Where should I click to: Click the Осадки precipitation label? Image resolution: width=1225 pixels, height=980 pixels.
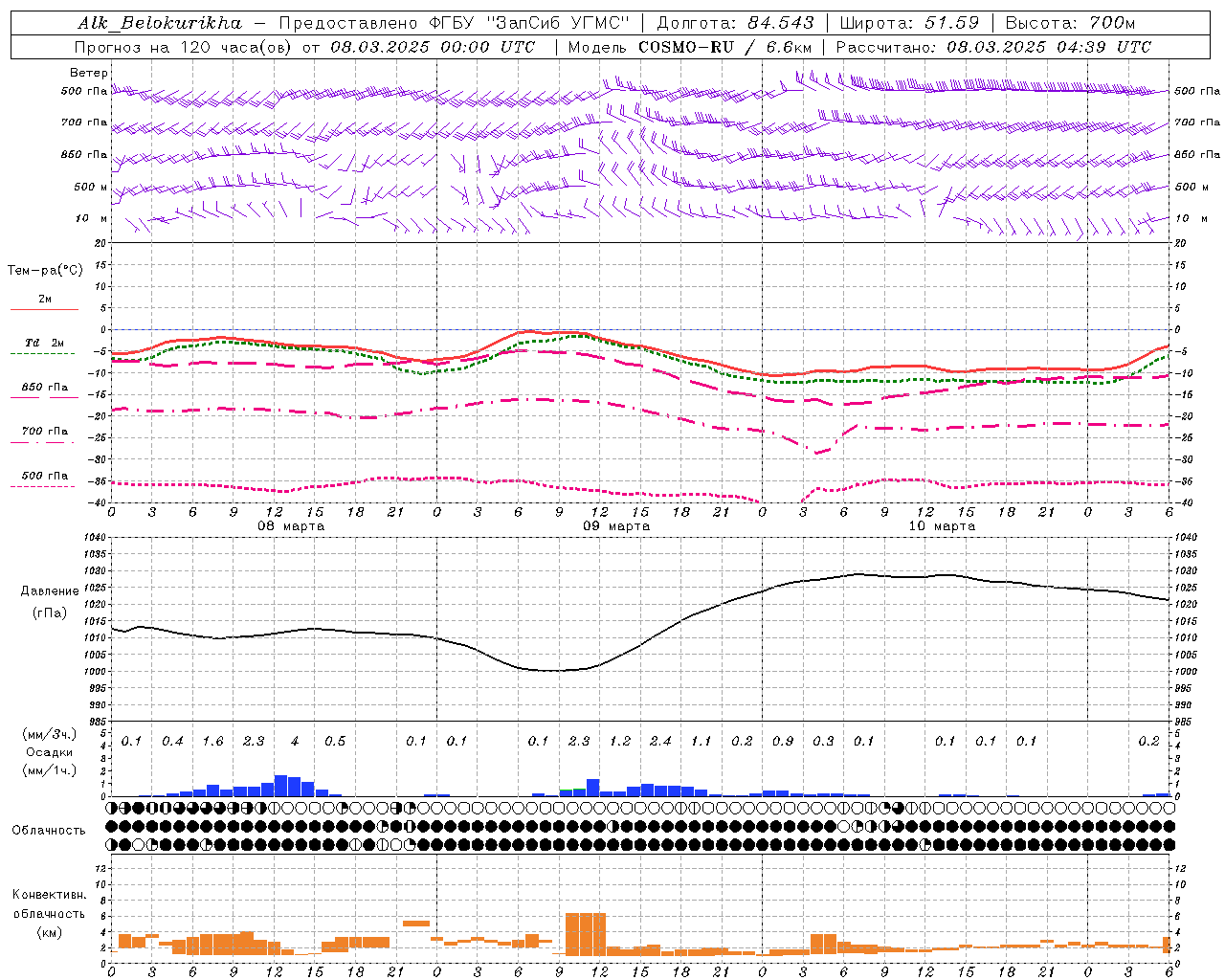pos(49,752)
